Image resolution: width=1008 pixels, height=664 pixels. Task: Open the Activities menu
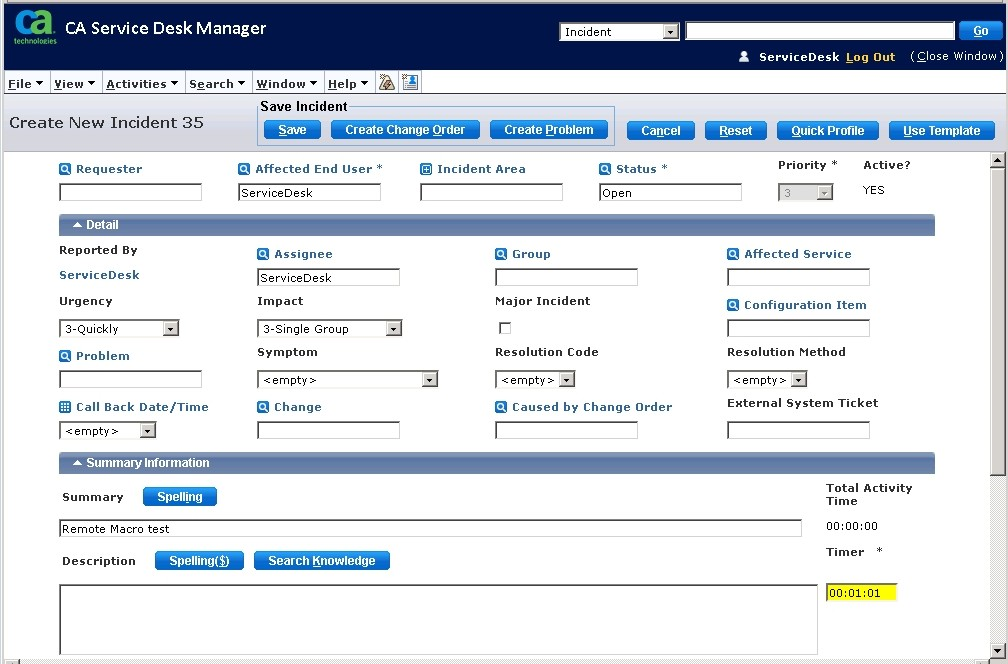pyautogui.click(x=141, y=84)
